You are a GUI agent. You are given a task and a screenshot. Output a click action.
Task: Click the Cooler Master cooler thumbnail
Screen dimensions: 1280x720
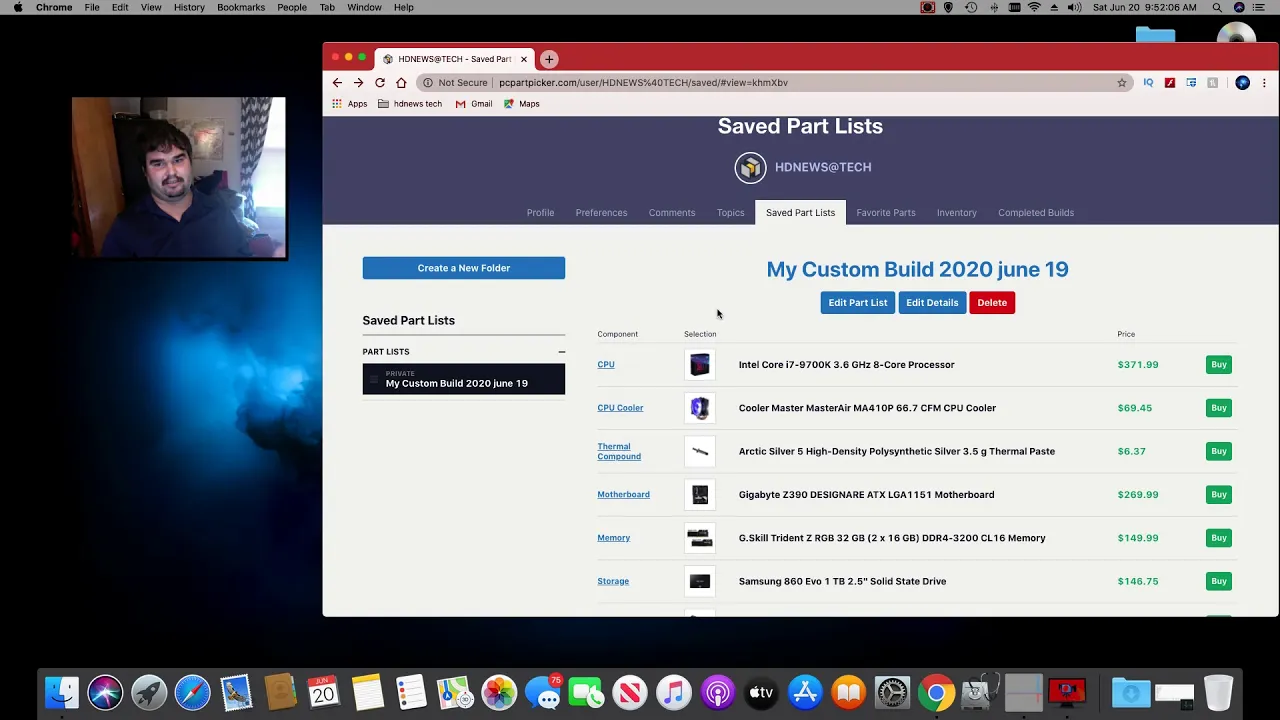point(700,408)
